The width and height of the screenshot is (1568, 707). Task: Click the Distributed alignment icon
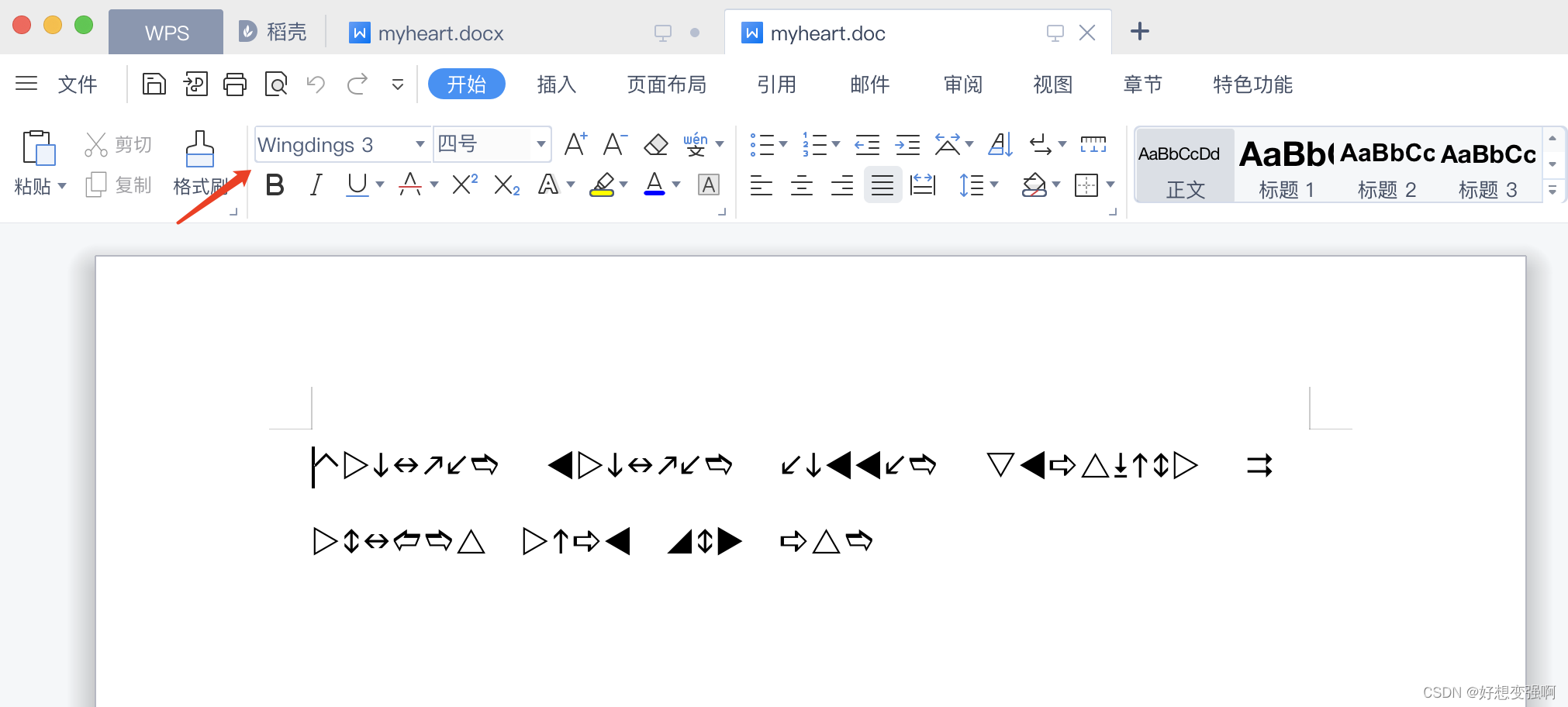923,185
